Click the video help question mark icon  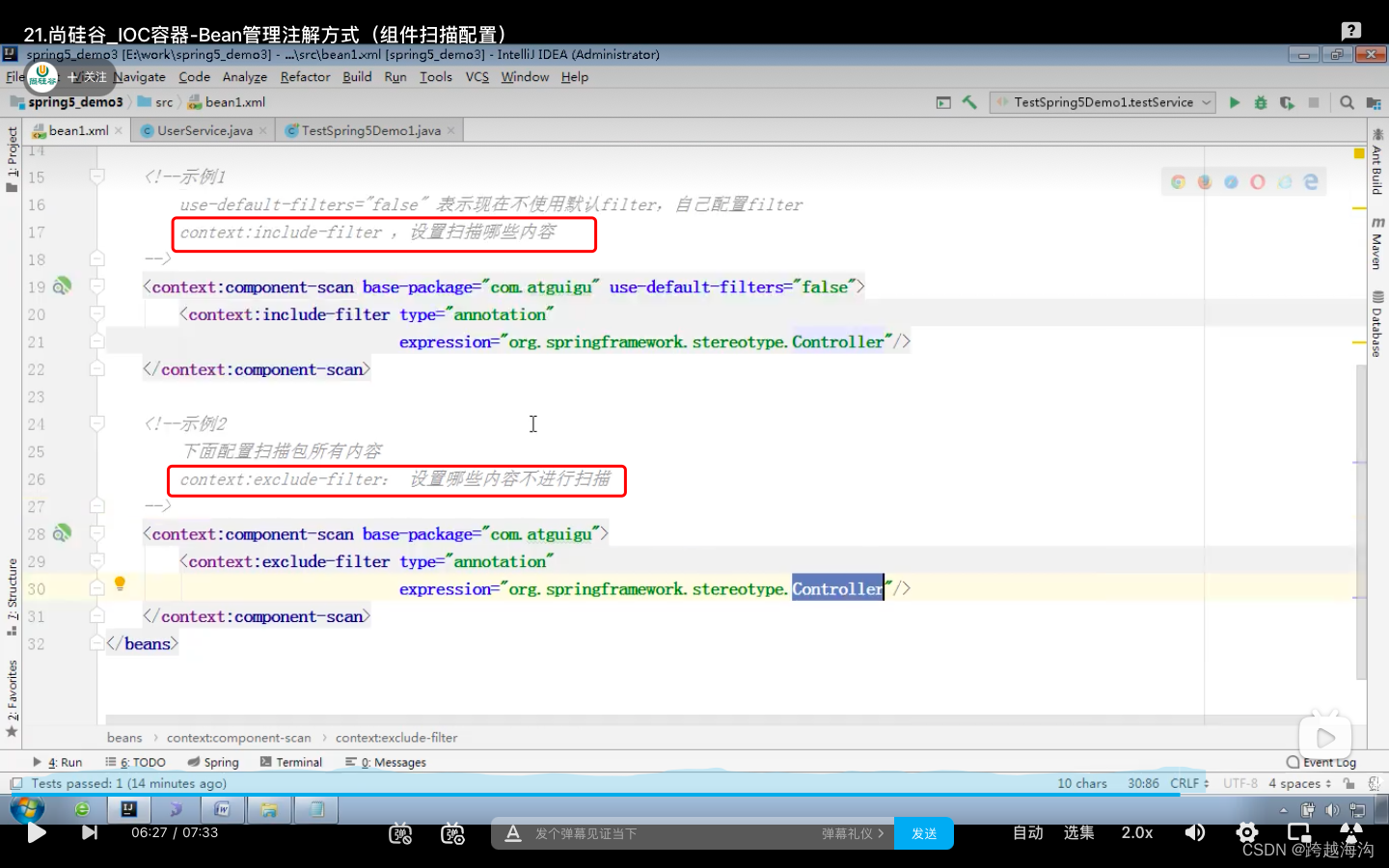coord(1351,31)
